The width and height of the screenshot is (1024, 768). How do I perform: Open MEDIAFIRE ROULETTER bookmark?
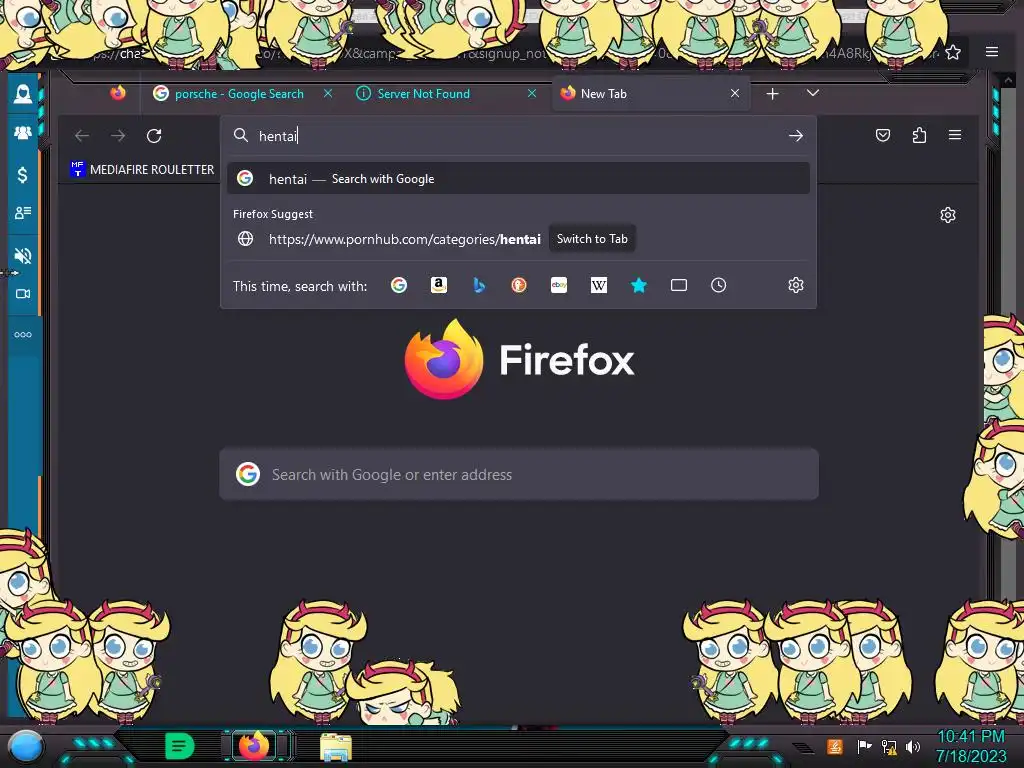coord(142,170)
